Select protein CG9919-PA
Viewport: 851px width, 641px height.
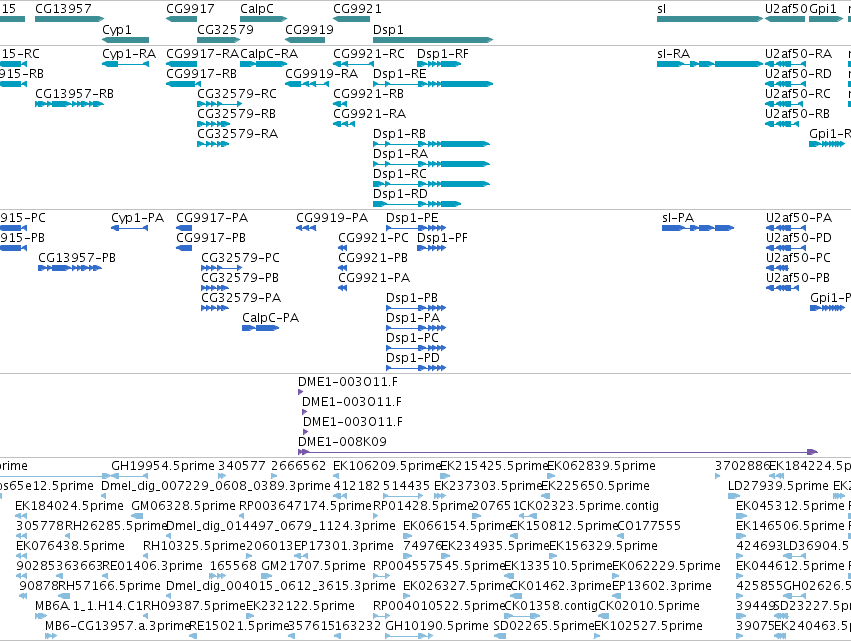(x=332, y=218)
